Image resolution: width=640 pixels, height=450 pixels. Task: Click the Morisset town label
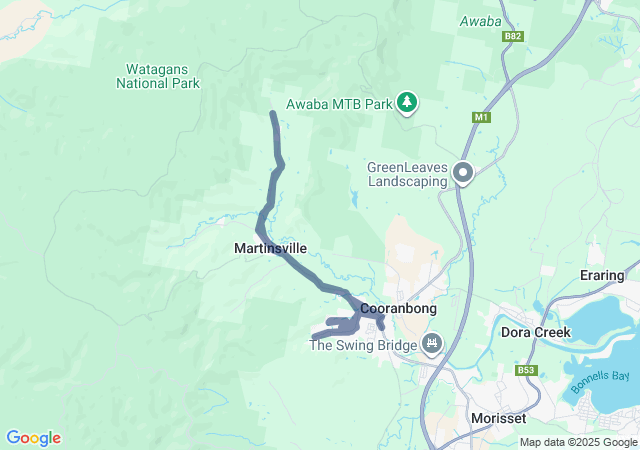pyautogui.click(x=498, y=418)
